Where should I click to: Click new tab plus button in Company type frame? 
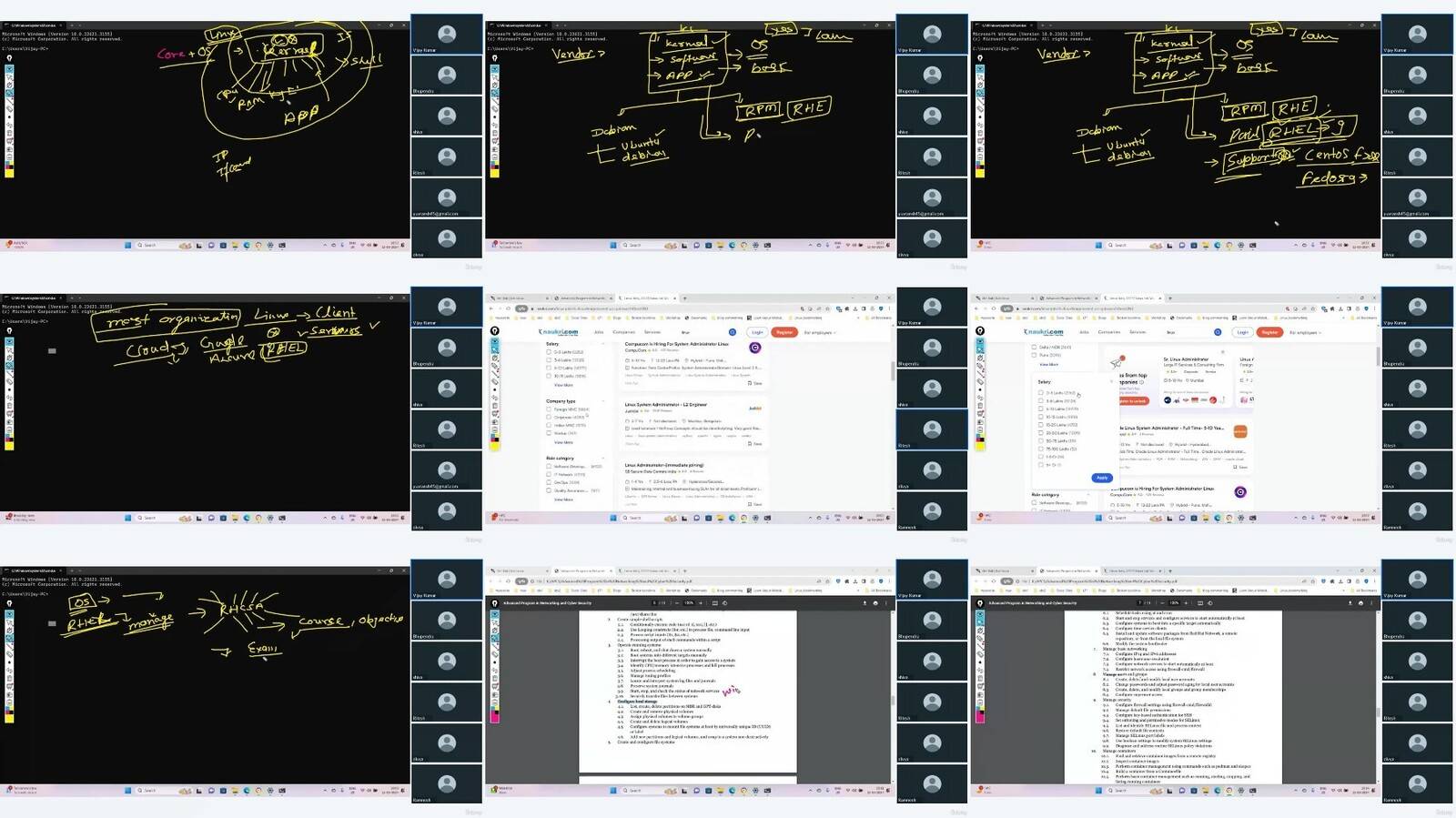pyautogui.click(x=685, y=298)
